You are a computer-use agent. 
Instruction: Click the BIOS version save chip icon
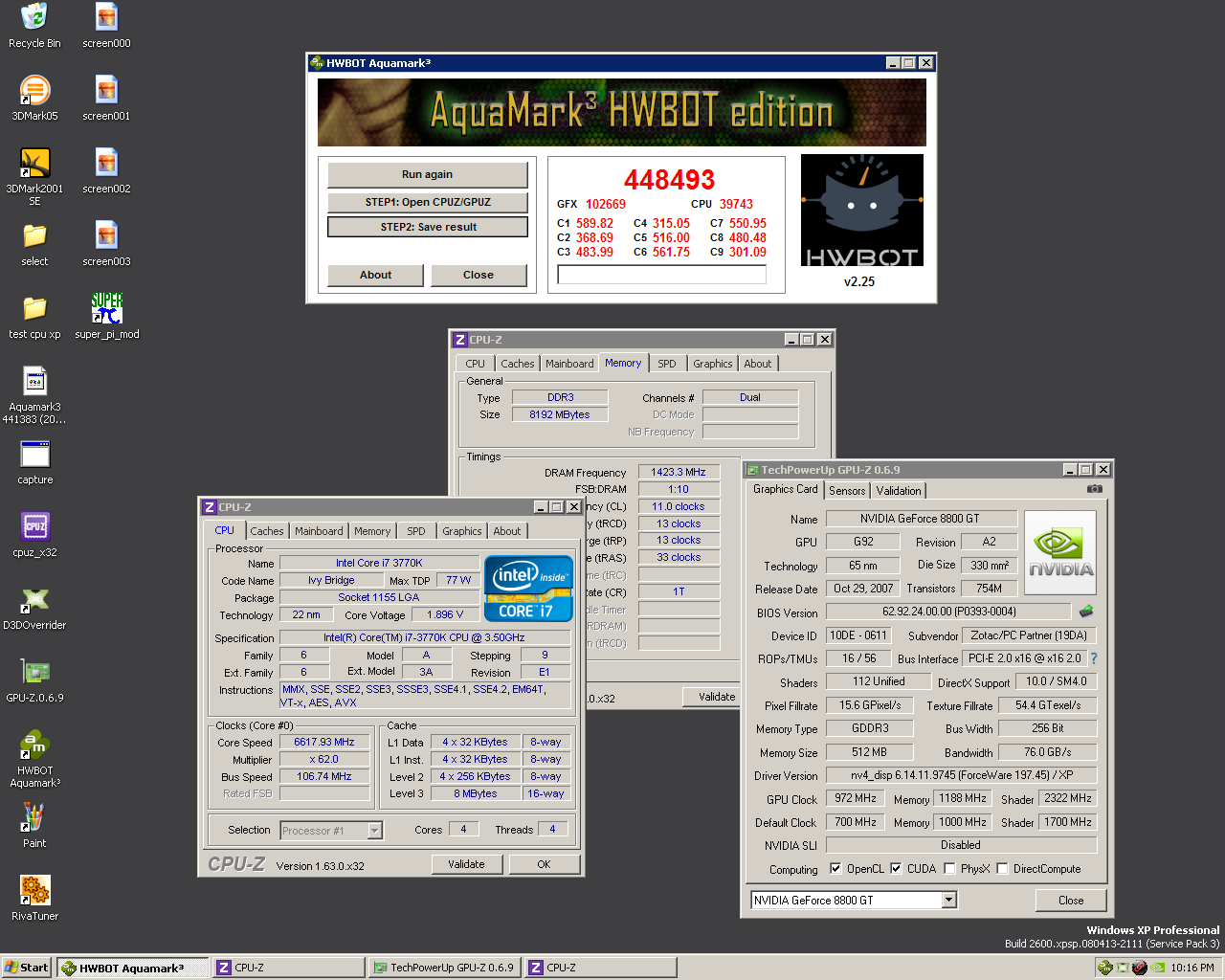[1085, 611]
